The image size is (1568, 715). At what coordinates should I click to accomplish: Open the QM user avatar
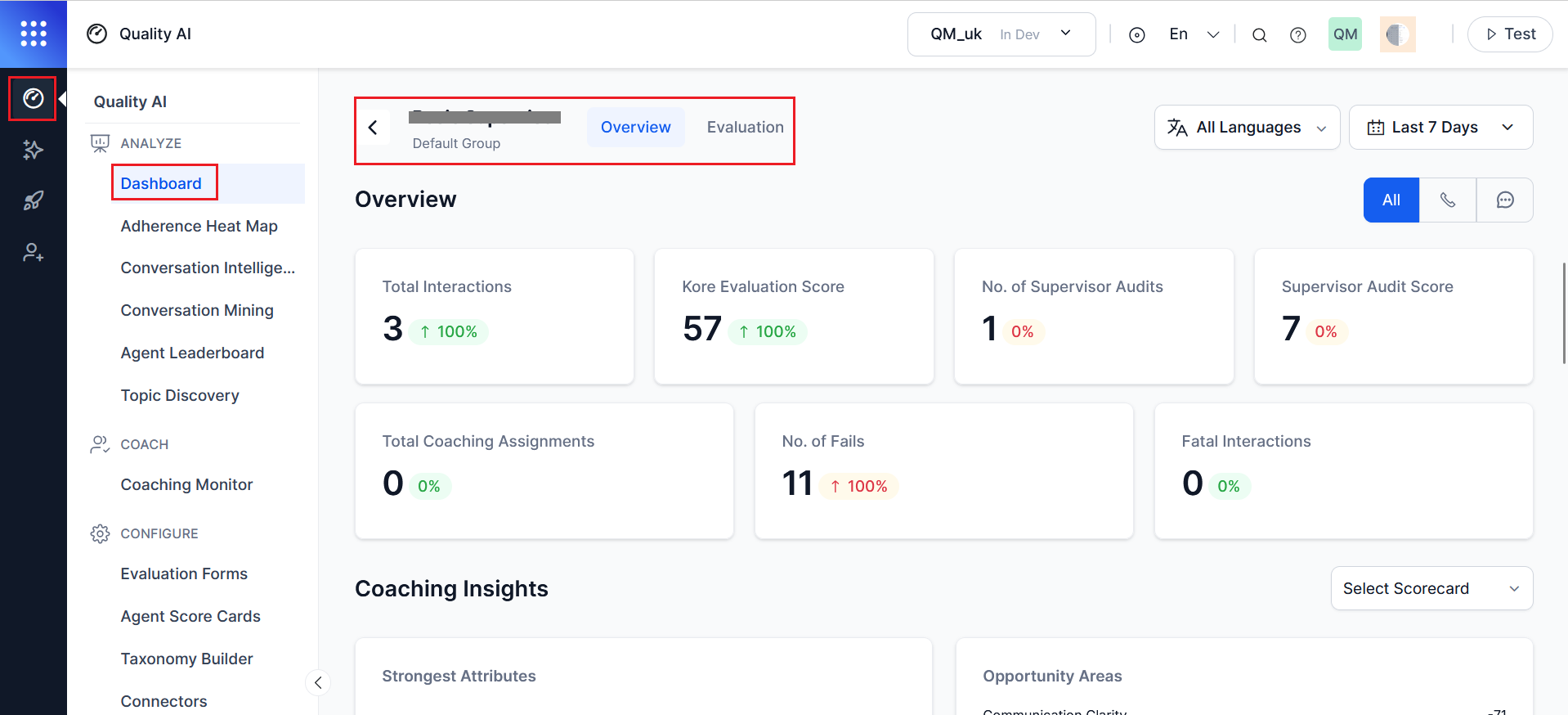(x=1345, y=34)
